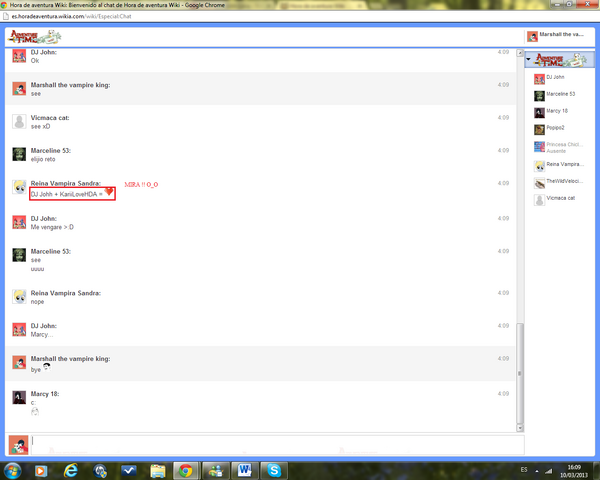
Task: Show hidden tray icons arrow
Action: (536, 471)
